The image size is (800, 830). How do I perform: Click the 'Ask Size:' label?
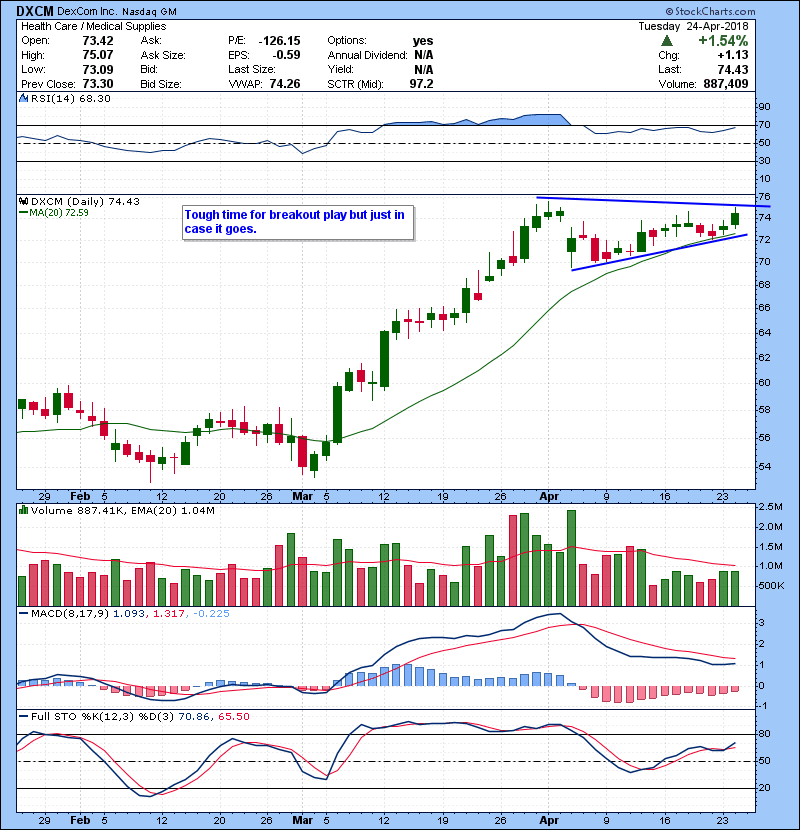coord(163,55)
